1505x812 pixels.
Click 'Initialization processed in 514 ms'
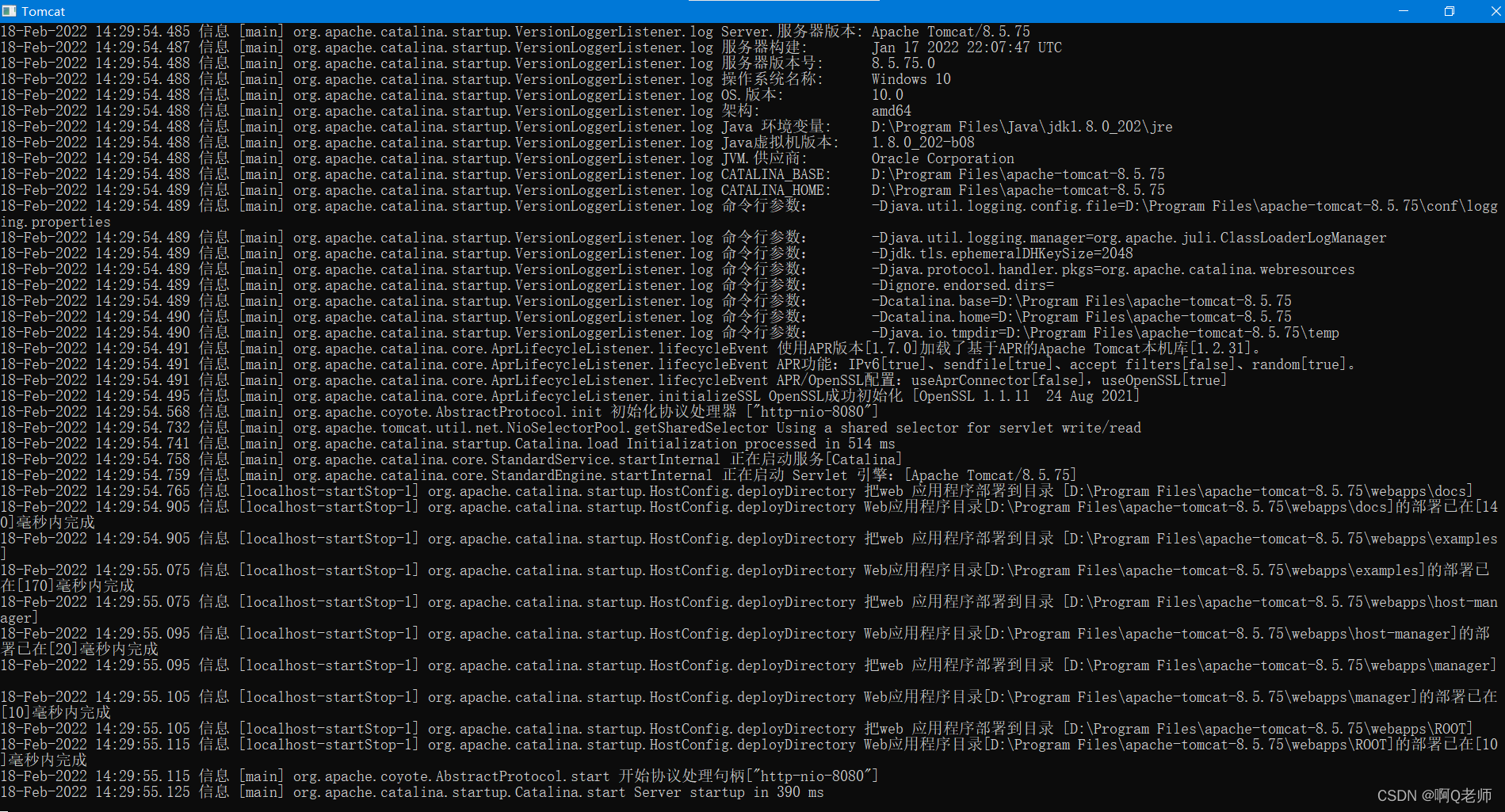tap(761, 444)
